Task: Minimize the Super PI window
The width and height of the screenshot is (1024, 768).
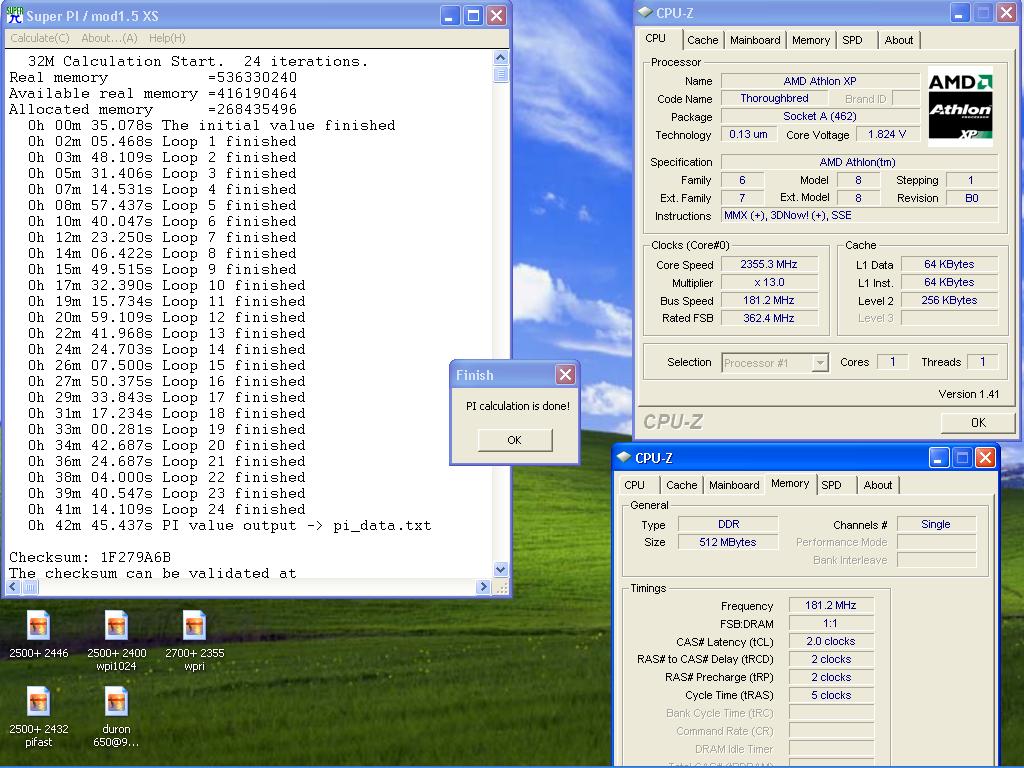Action: tap(449, 16)
